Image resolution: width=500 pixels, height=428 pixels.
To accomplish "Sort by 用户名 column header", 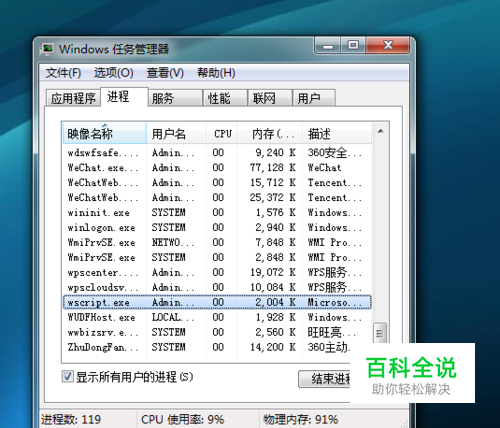I will 176,134.
